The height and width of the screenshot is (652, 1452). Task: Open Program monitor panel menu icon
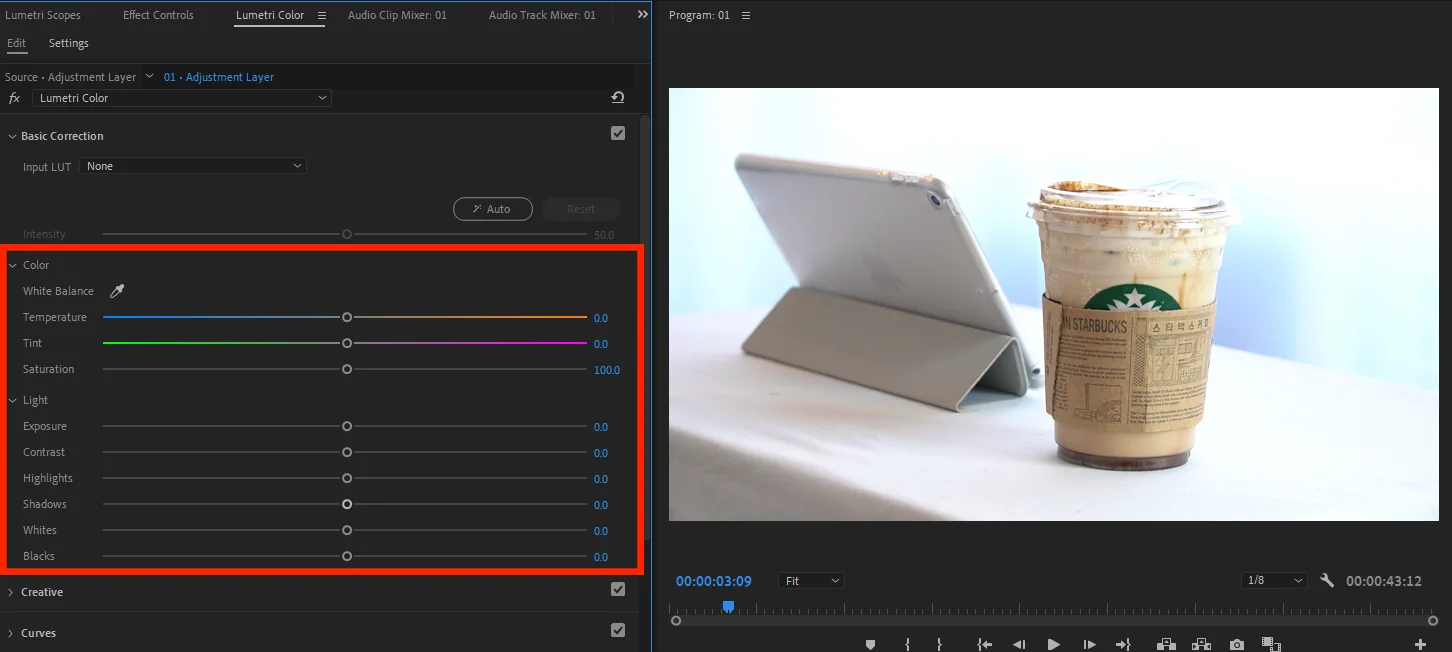[x=746, y=15]
